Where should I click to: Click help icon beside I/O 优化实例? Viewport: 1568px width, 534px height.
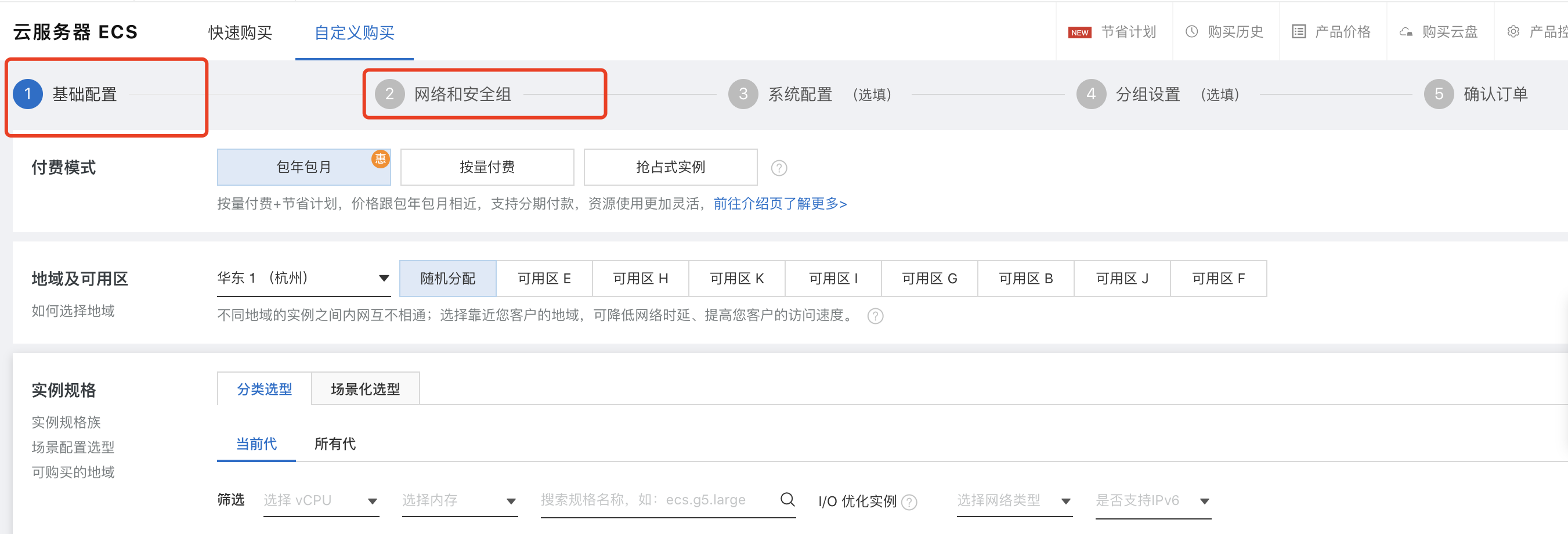tap(909, 501)
